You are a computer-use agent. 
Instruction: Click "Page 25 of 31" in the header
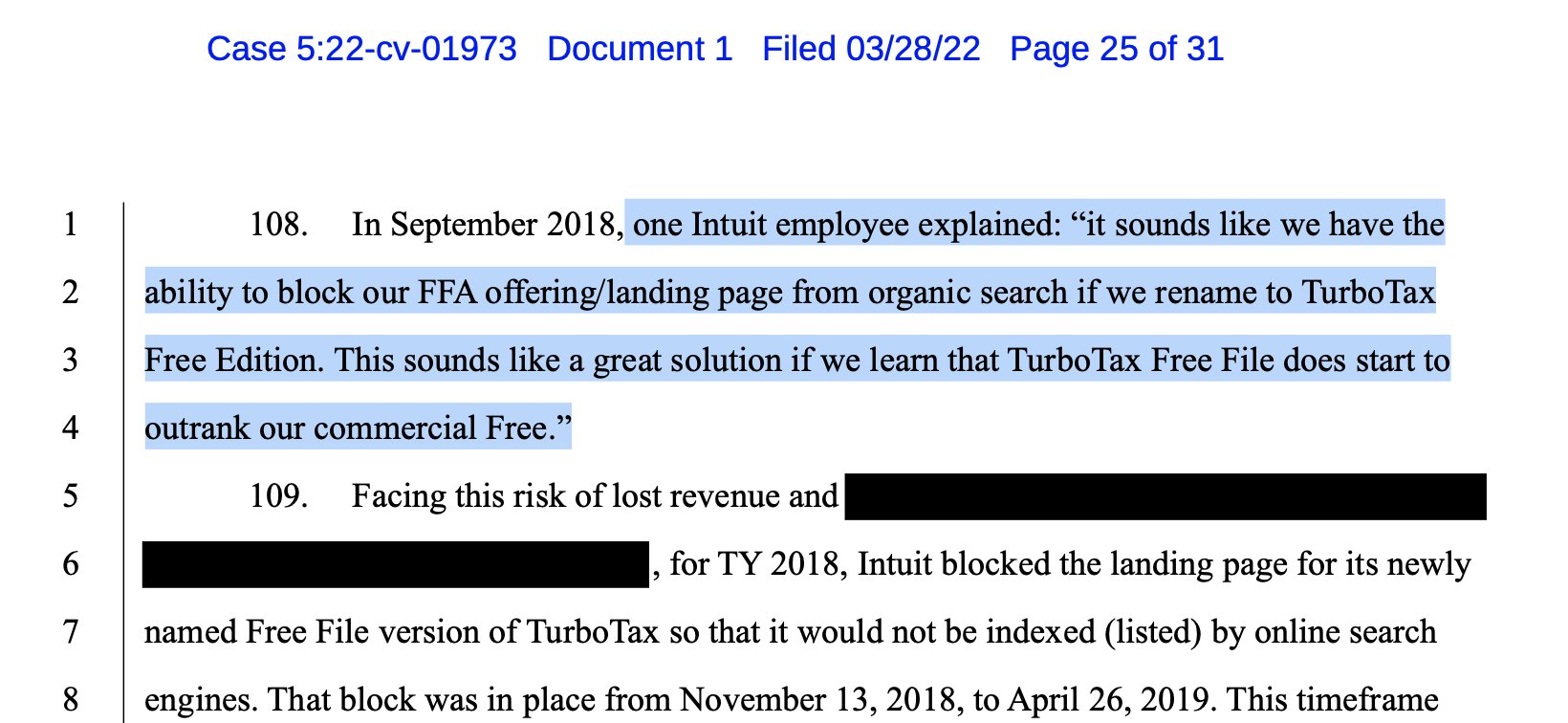1117,49
